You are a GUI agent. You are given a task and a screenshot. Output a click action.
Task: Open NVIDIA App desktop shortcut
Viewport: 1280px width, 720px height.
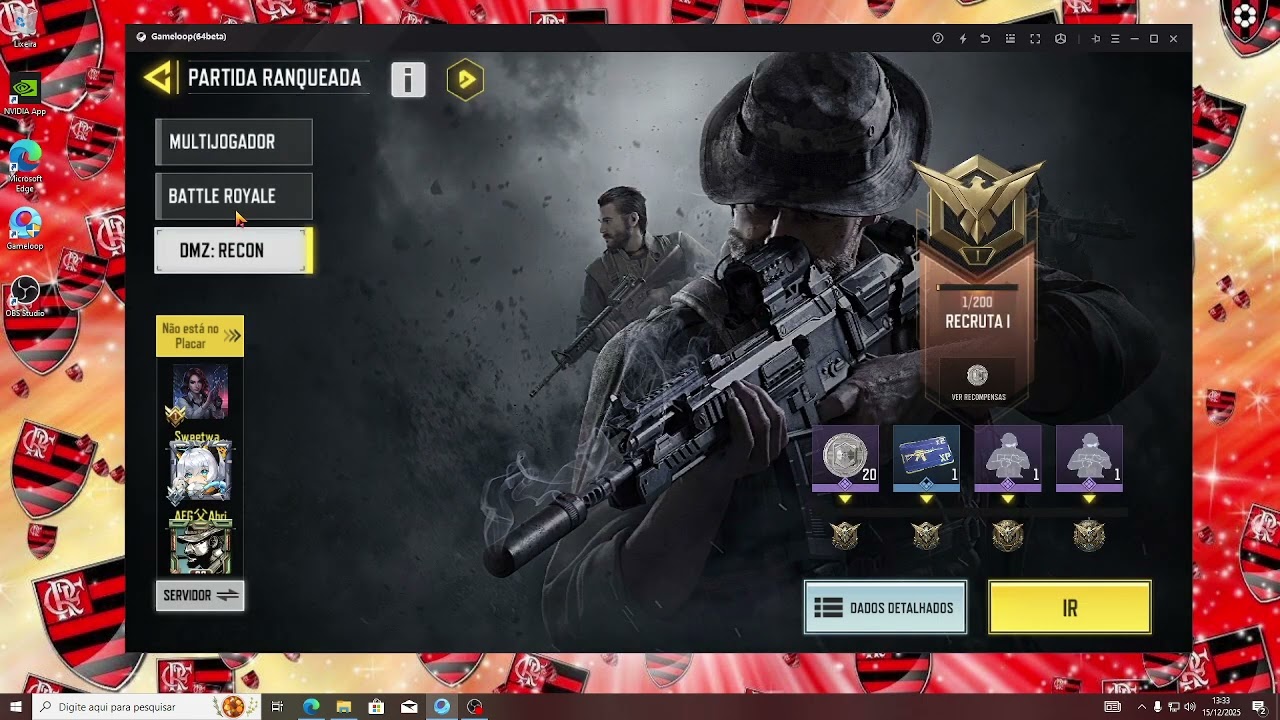click(25, 94)
